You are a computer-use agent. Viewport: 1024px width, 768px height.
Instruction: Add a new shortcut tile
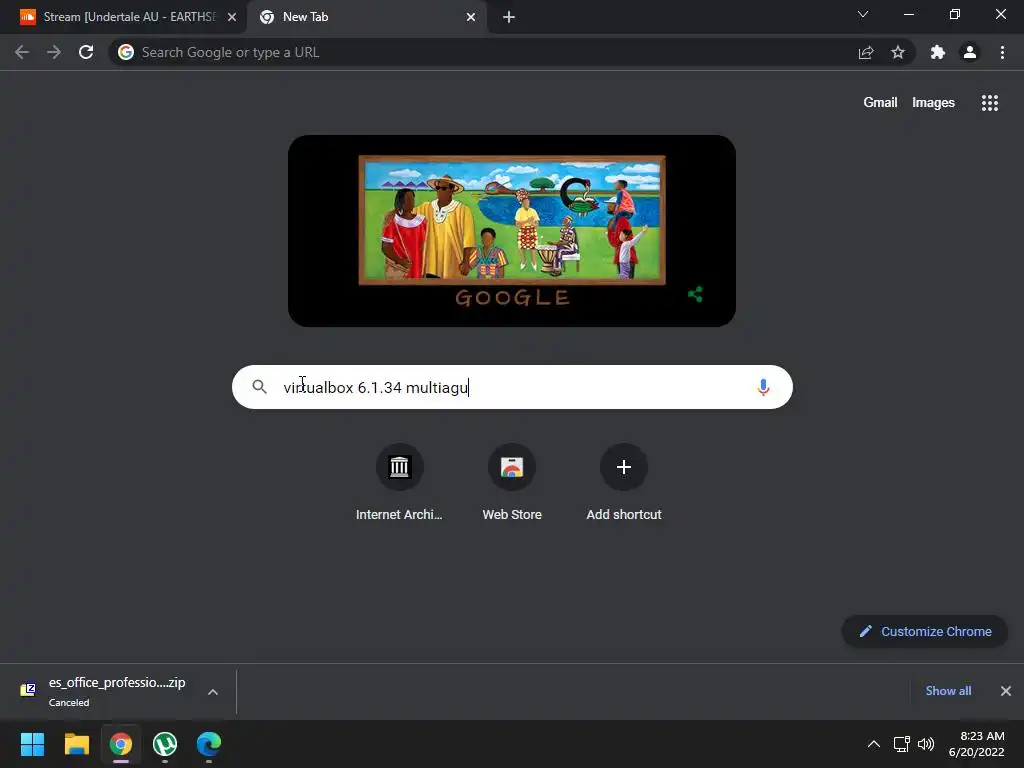[624, 483]
